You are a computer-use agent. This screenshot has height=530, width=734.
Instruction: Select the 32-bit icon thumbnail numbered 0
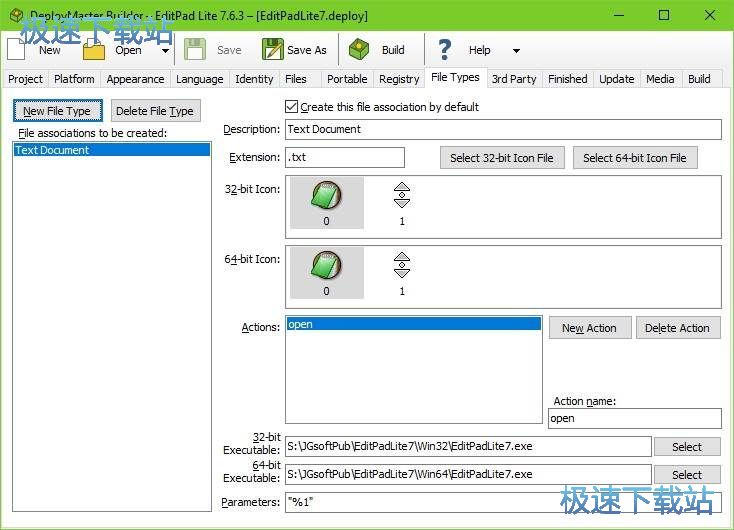pos(327,203)
